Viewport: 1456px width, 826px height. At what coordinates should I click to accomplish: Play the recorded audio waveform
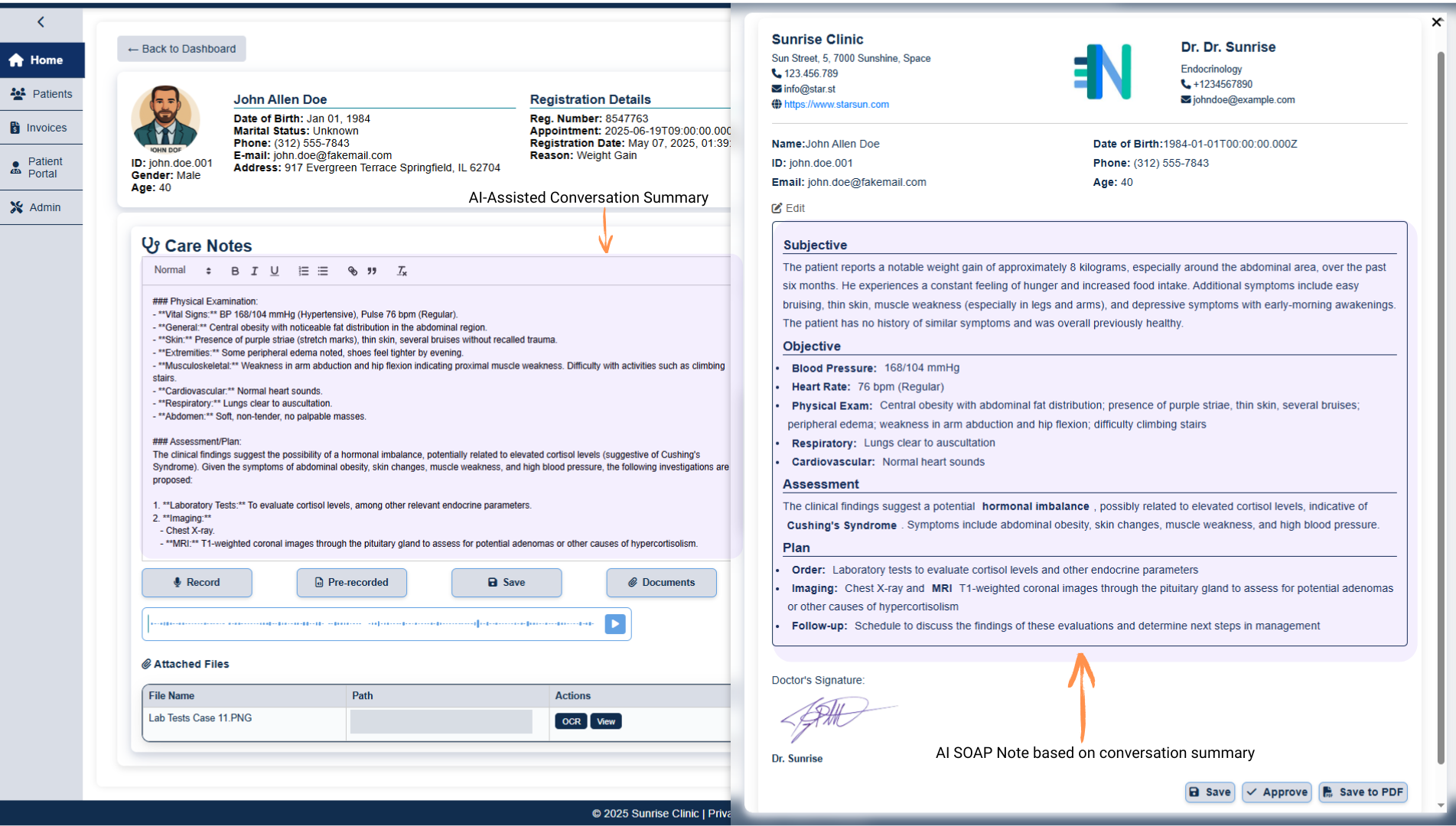(x=615, y=624)
